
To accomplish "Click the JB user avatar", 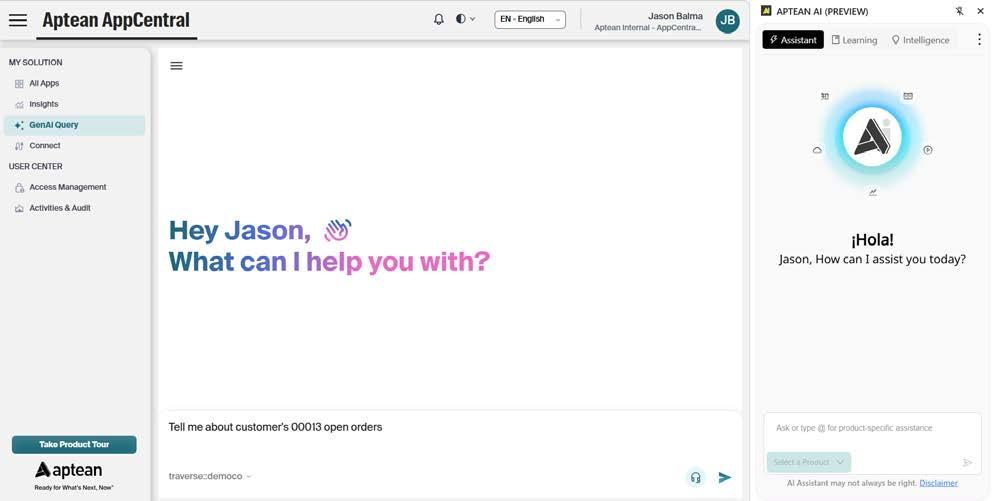I will 728,21.
